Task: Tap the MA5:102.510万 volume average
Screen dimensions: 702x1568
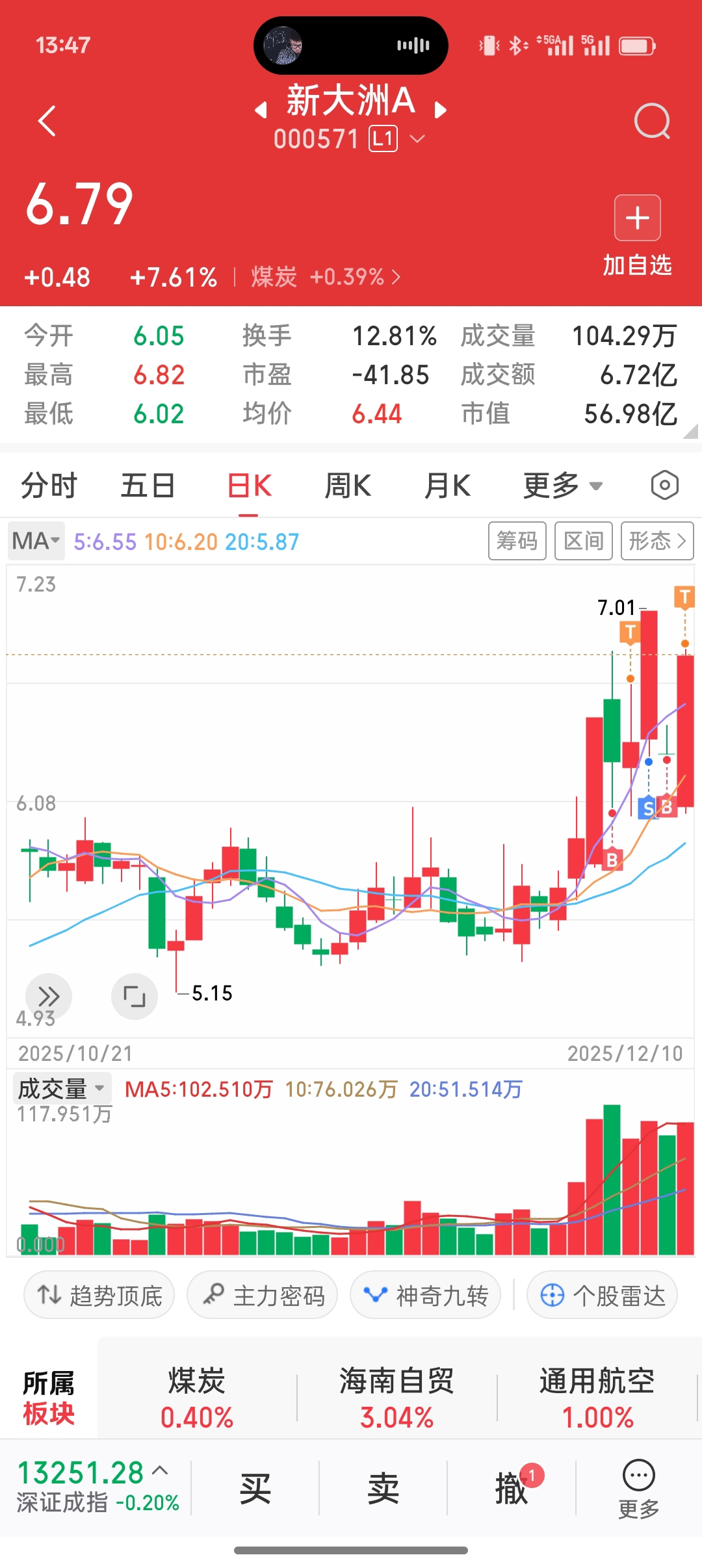Action: pyautogui.click(x=198, y=1089)
